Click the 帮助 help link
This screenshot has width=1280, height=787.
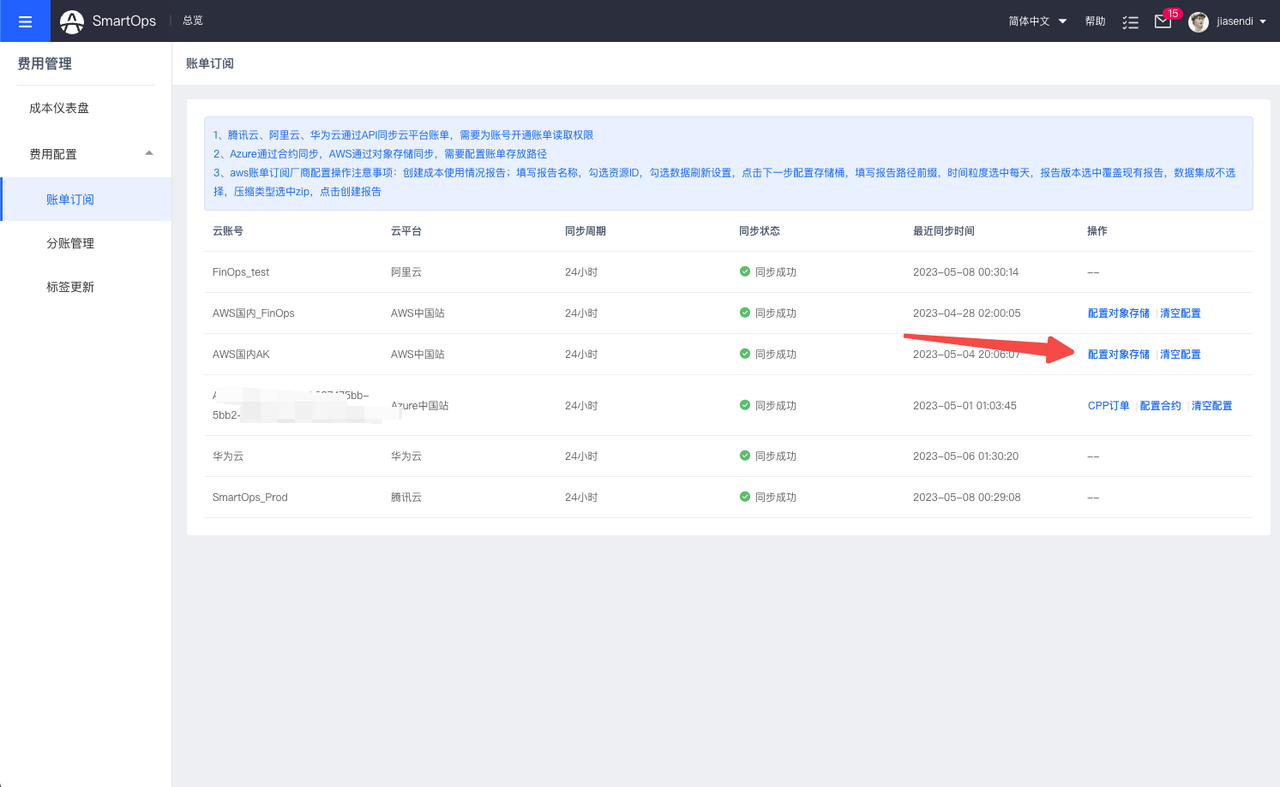[1095, 21]
